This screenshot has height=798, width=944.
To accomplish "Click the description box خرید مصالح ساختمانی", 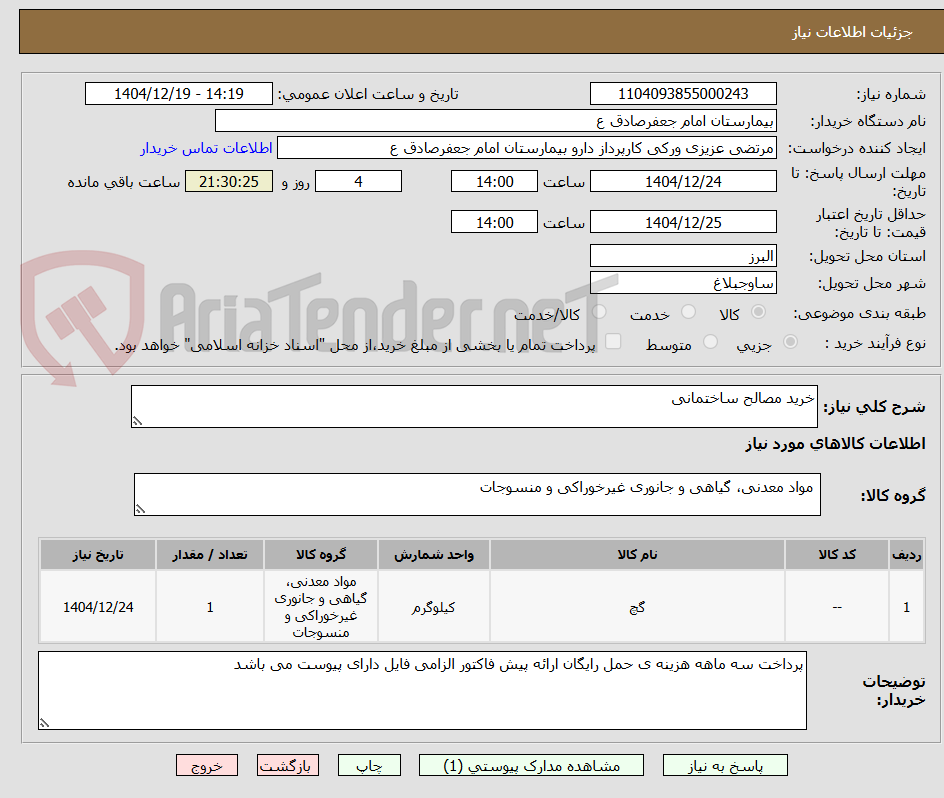I will coord(474,407).
